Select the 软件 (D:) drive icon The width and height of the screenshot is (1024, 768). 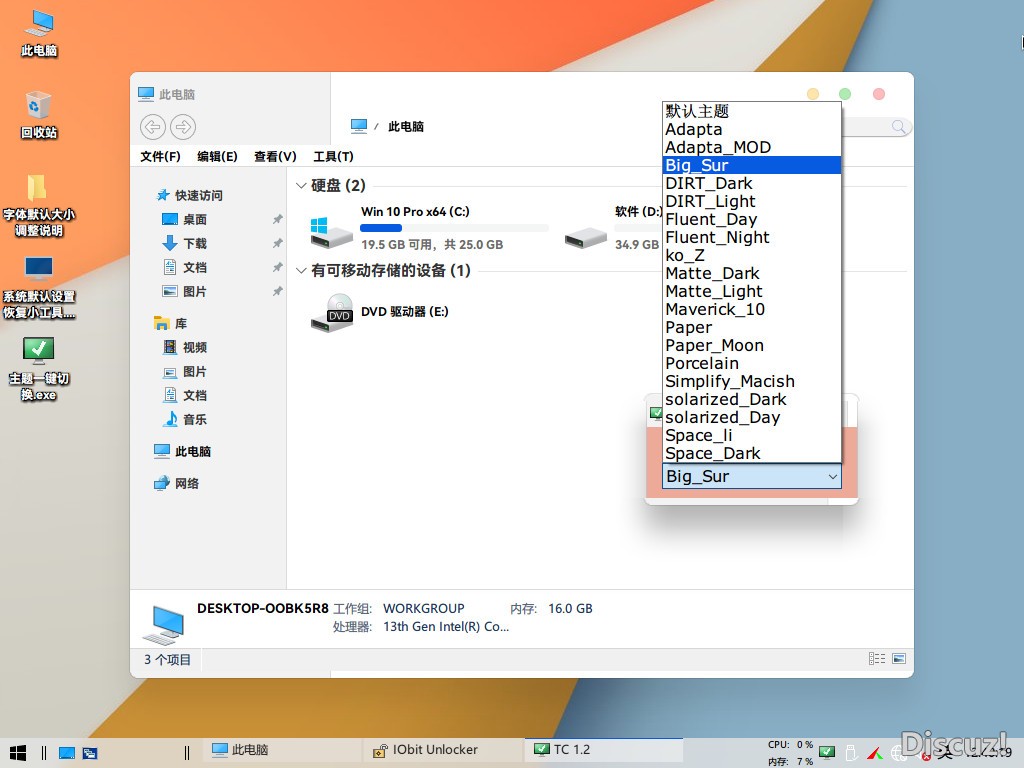tap(585, 236)
